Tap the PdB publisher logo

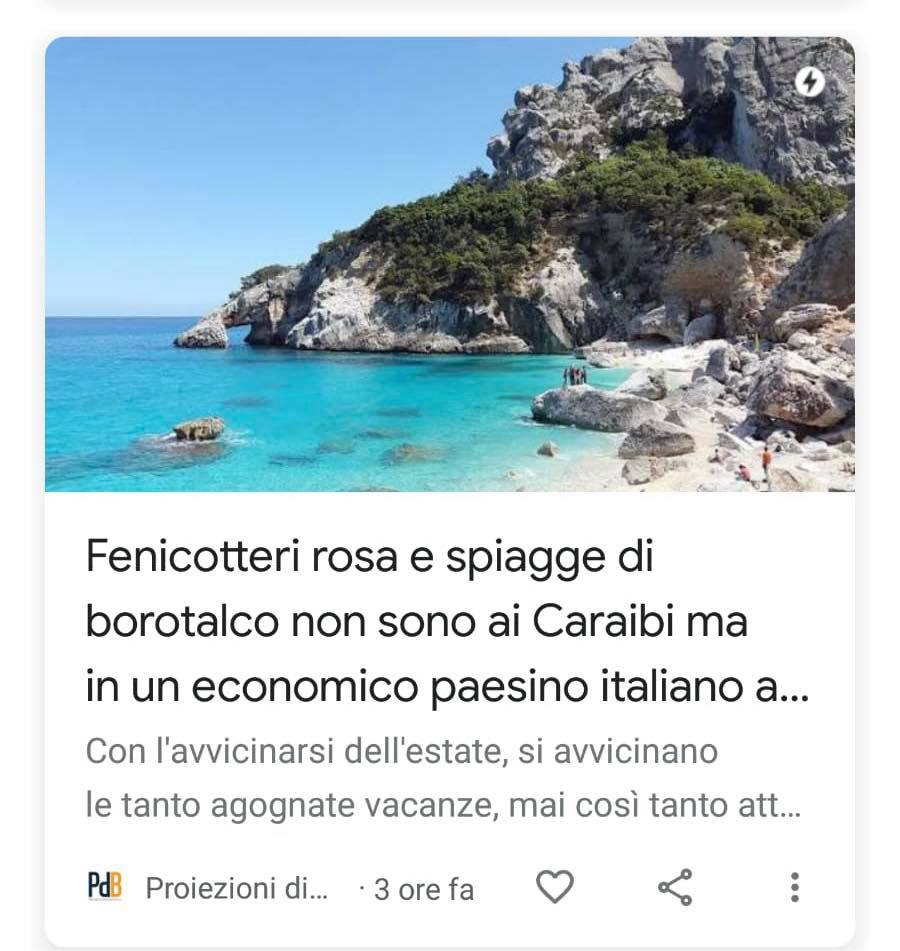(x=104, y=887)
